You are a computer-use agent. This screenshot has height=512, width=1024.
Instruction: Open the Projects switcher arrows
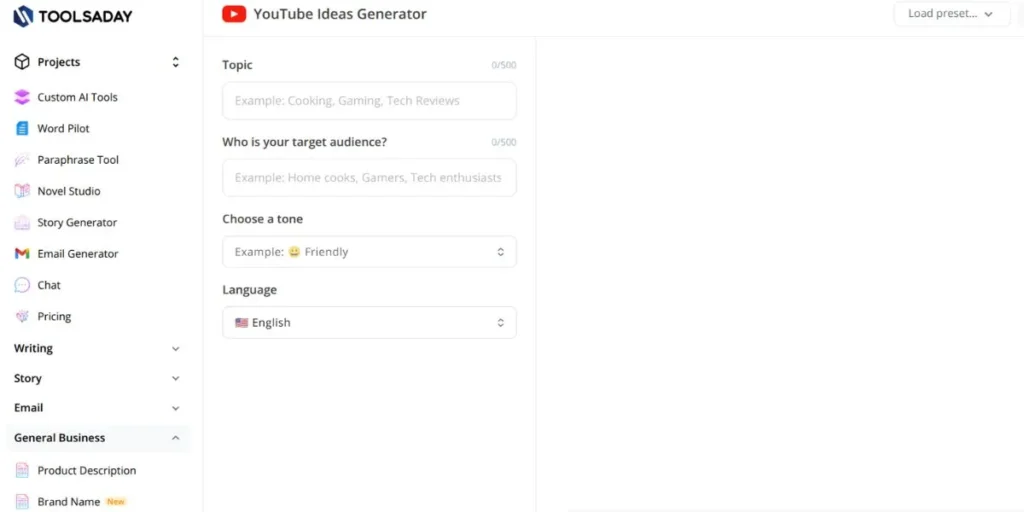(x=175, y=62)
